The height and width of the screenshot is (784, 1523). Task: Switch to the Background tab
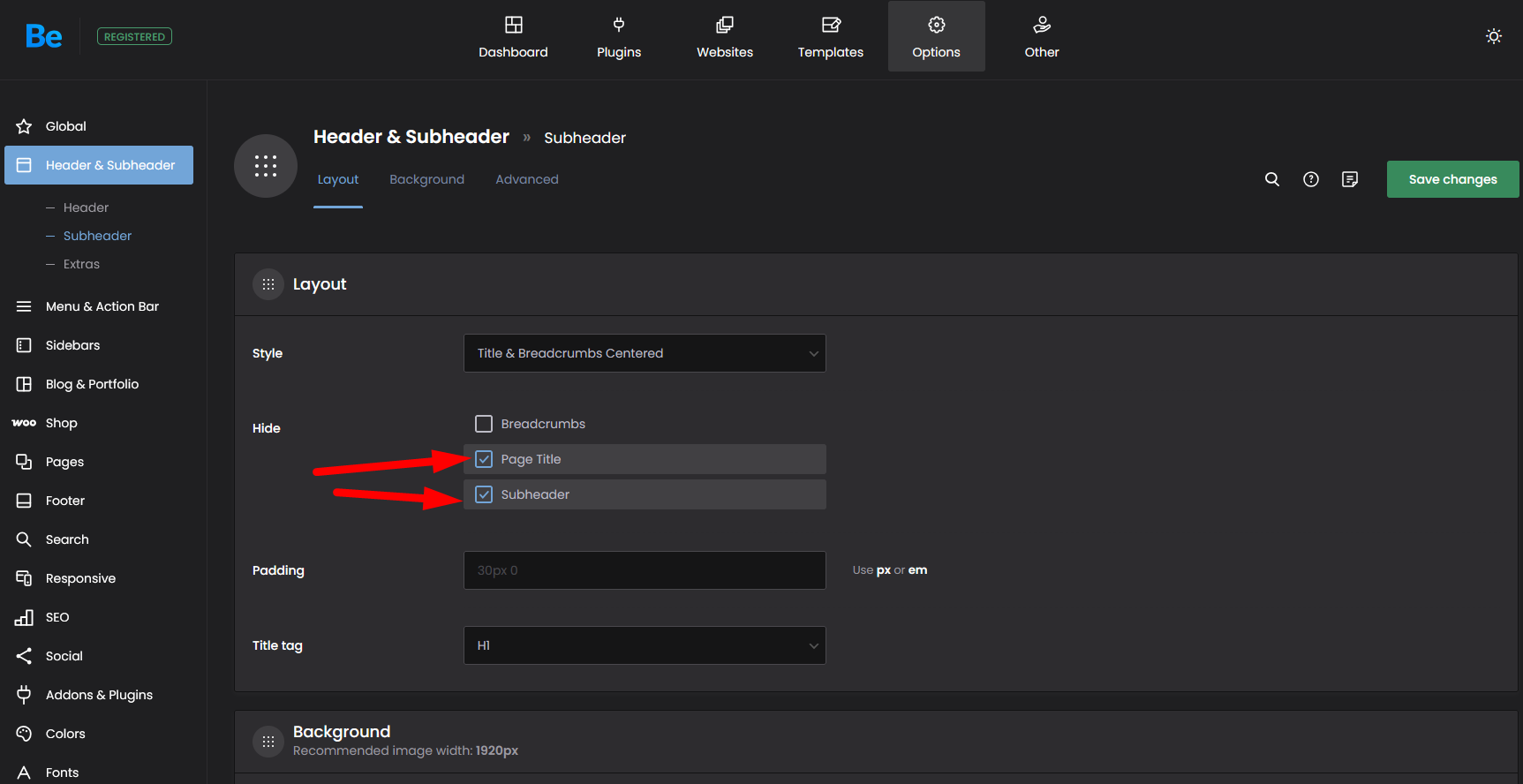(x=426, y=179)
